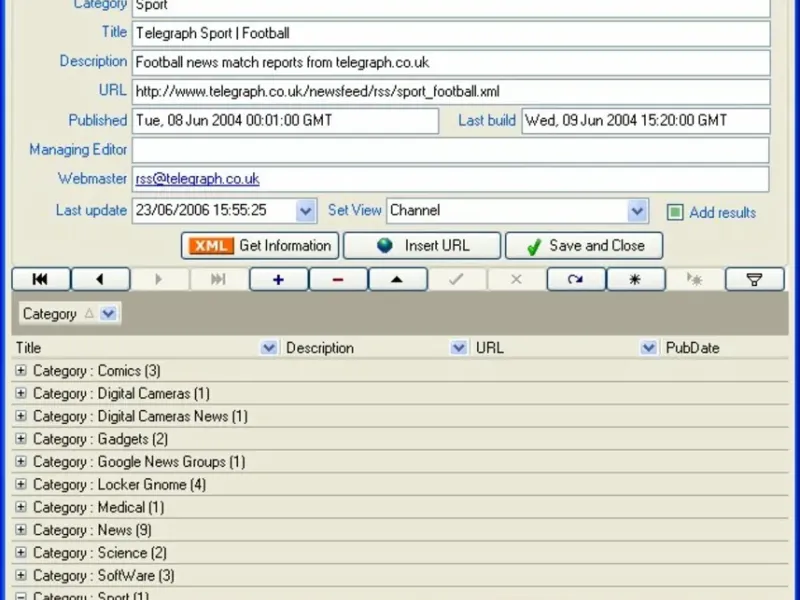800x600 pixels.
Task: Click the green checkmark on Save and Close
Action: point(534,246)
